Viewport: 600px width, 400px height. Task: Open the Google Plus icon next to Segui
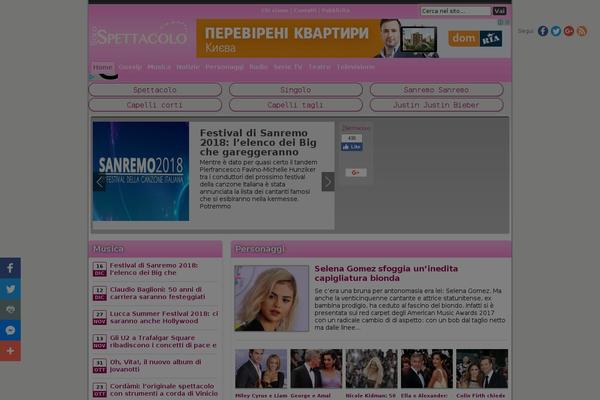(x=569, y=31)
